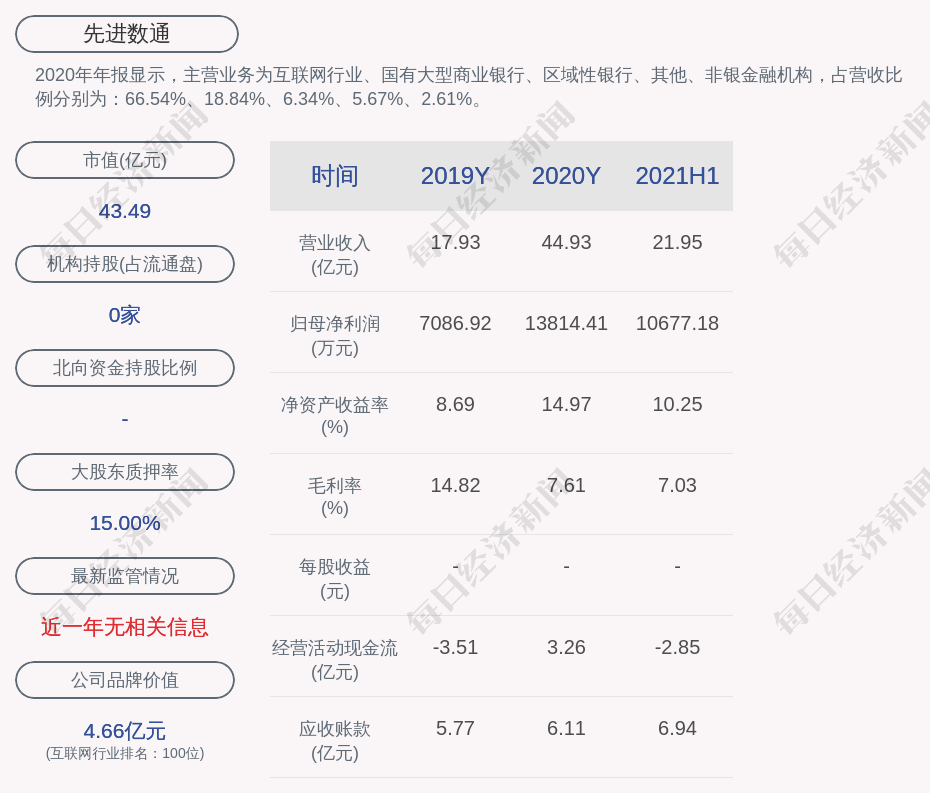Click the market value figure 43.49

125,211
